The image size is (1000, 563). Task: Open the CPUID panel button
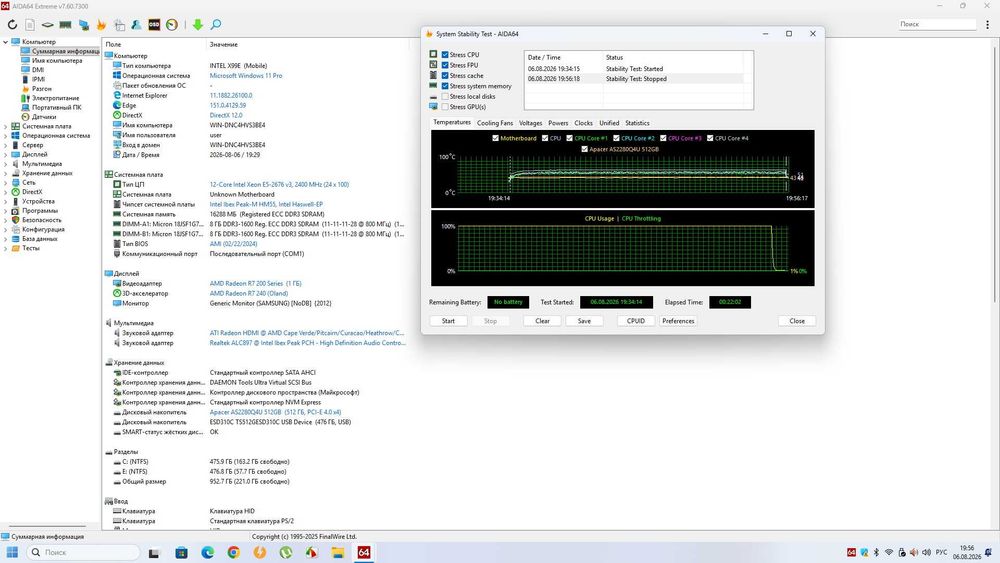tap(636, 321)
